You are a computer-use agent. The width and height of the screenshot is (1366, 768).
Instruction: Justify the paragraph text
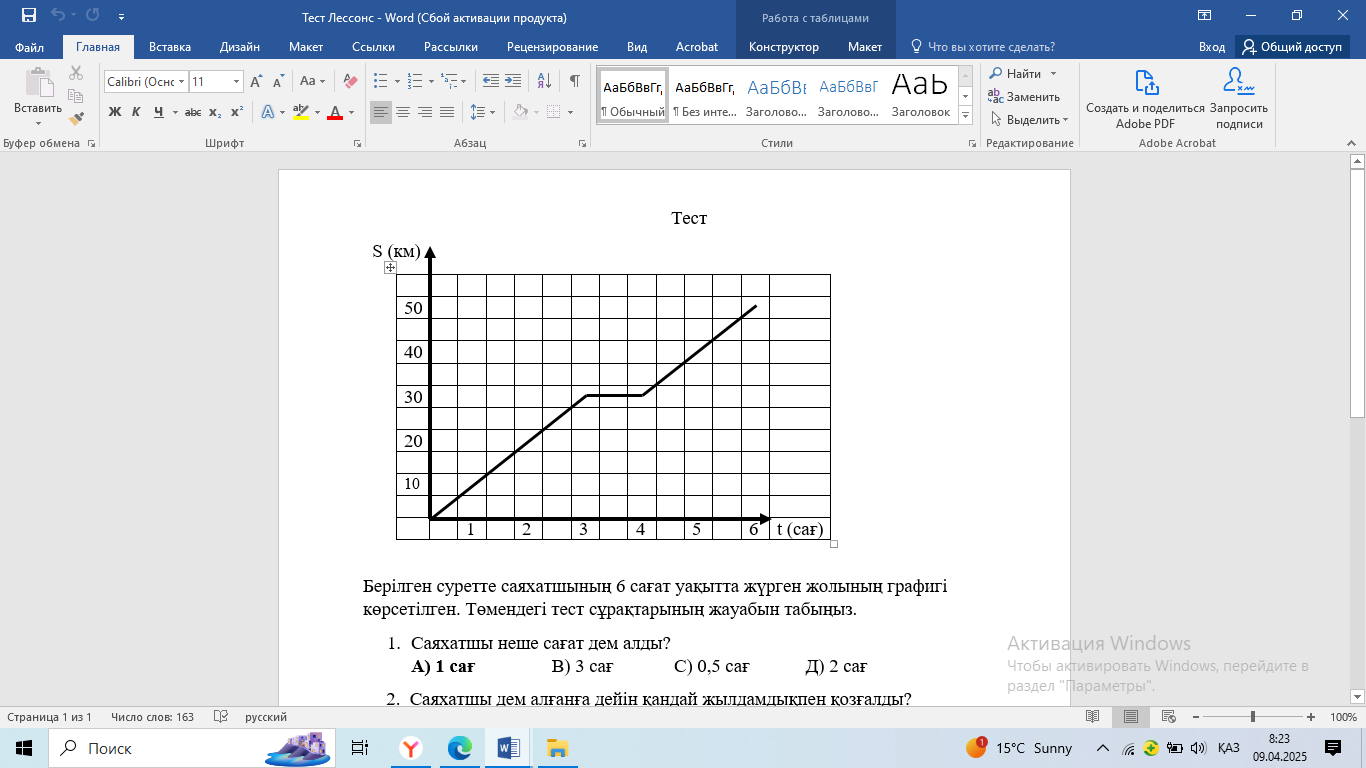[447, 112]
